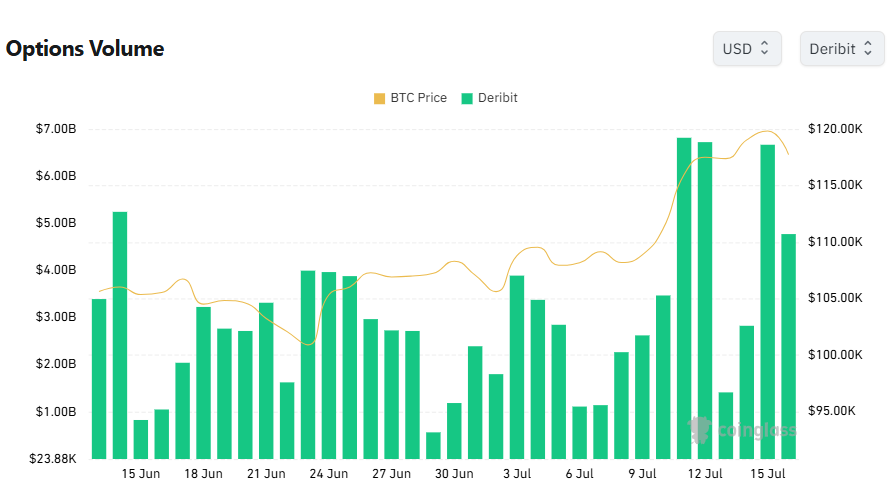
Task: Open the USD currency dropdown
Action: (747, 49)
